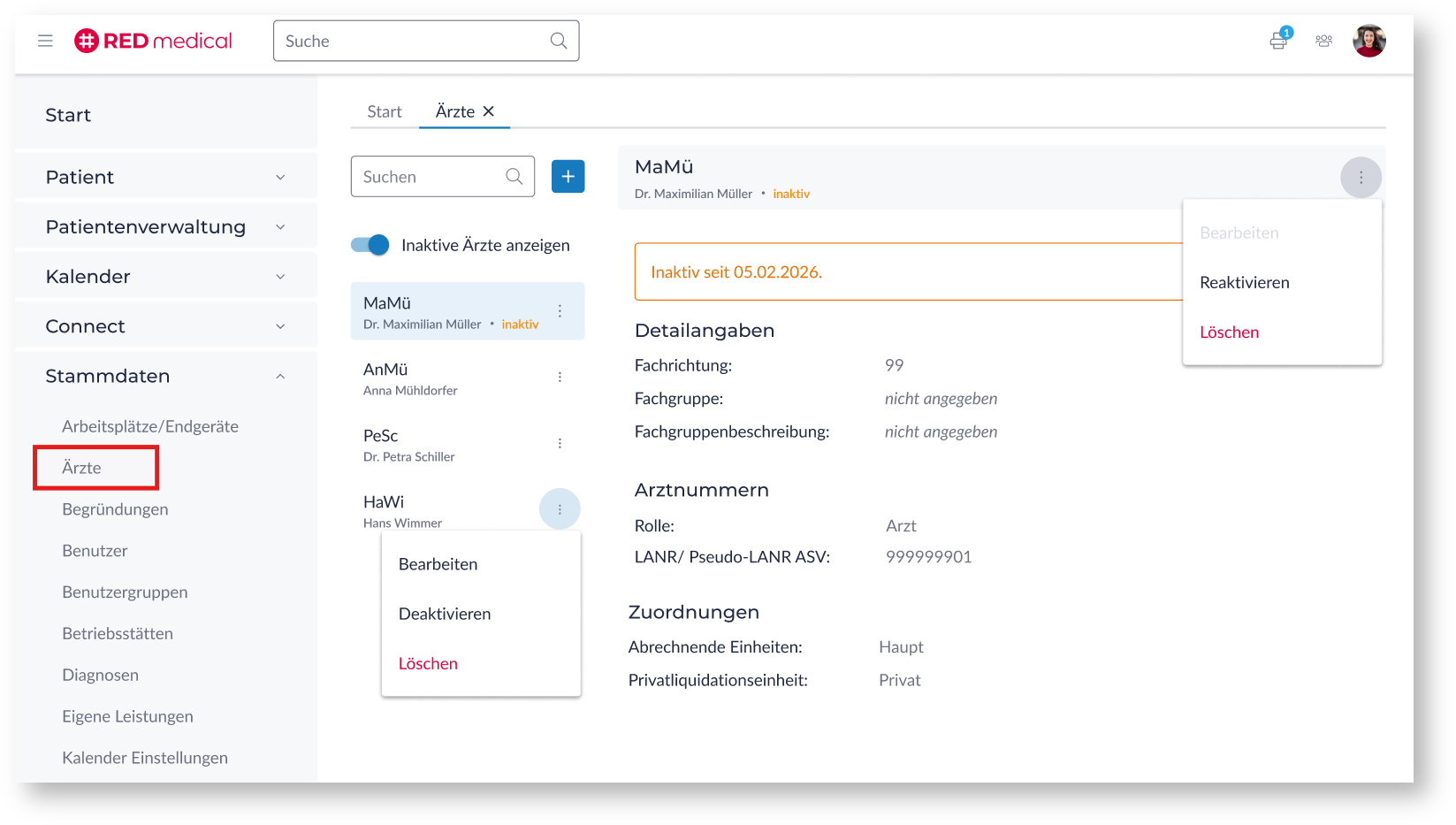
Task: Open three-dot menu for PeSc entry
Action: 560,444
